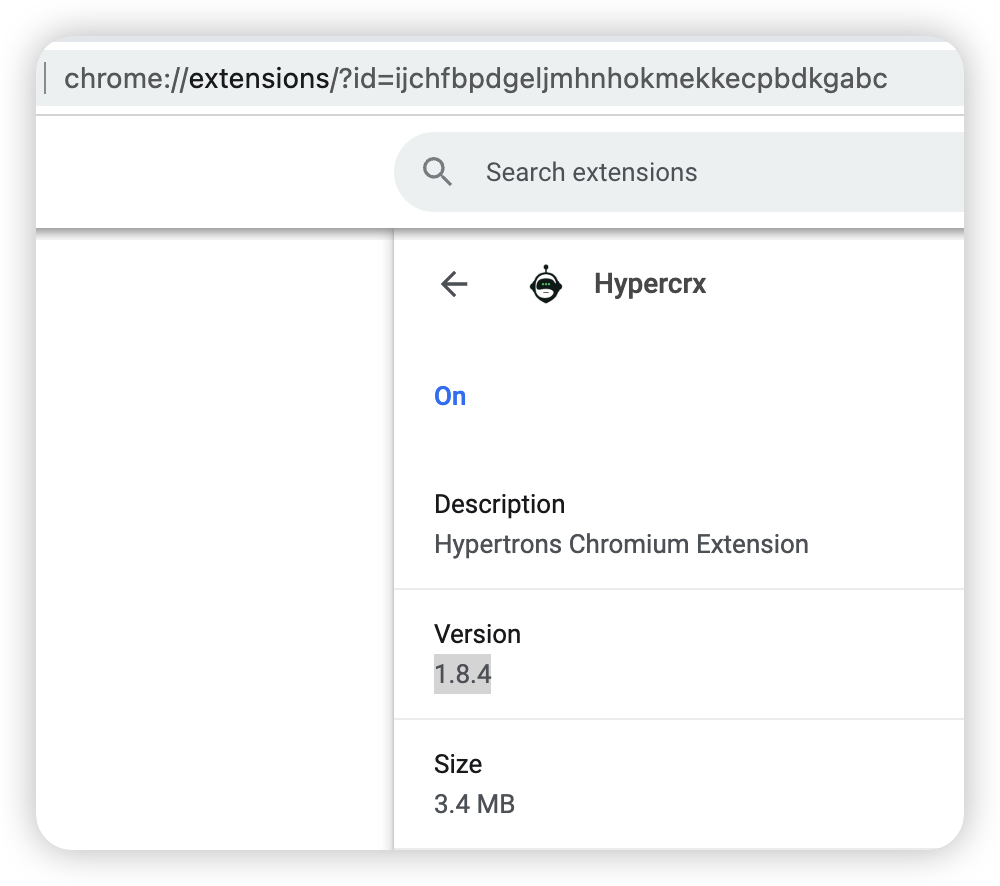The image size is (1000, 886).
Task: Select the Hypercrx title text
Action: click(650, 284)
